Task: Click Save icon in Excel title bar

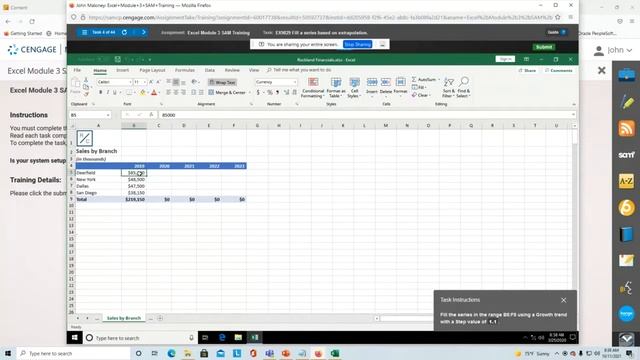Action: pos(118,60)
